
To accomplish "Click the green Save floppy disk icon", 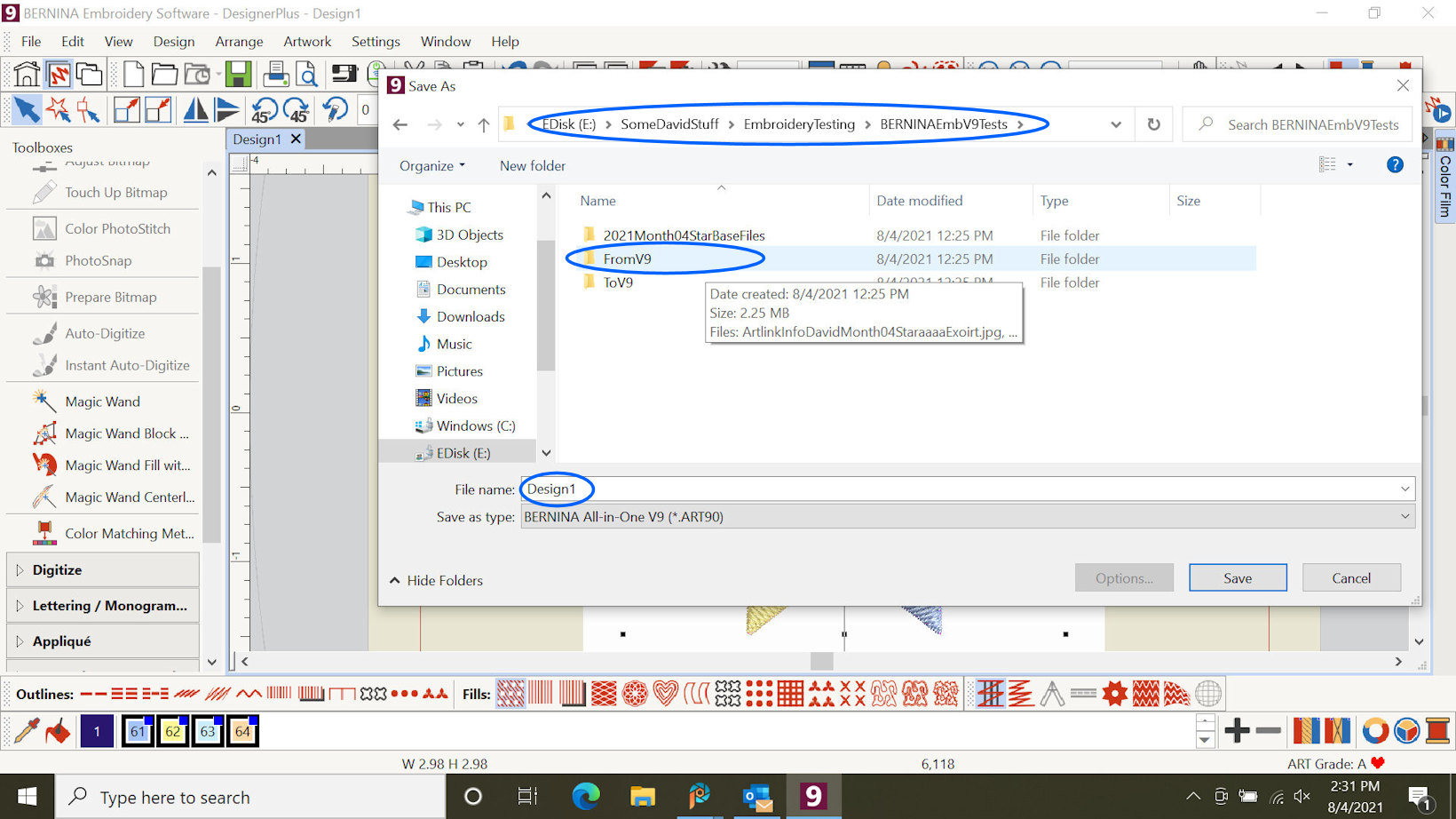I will point(238,75).
